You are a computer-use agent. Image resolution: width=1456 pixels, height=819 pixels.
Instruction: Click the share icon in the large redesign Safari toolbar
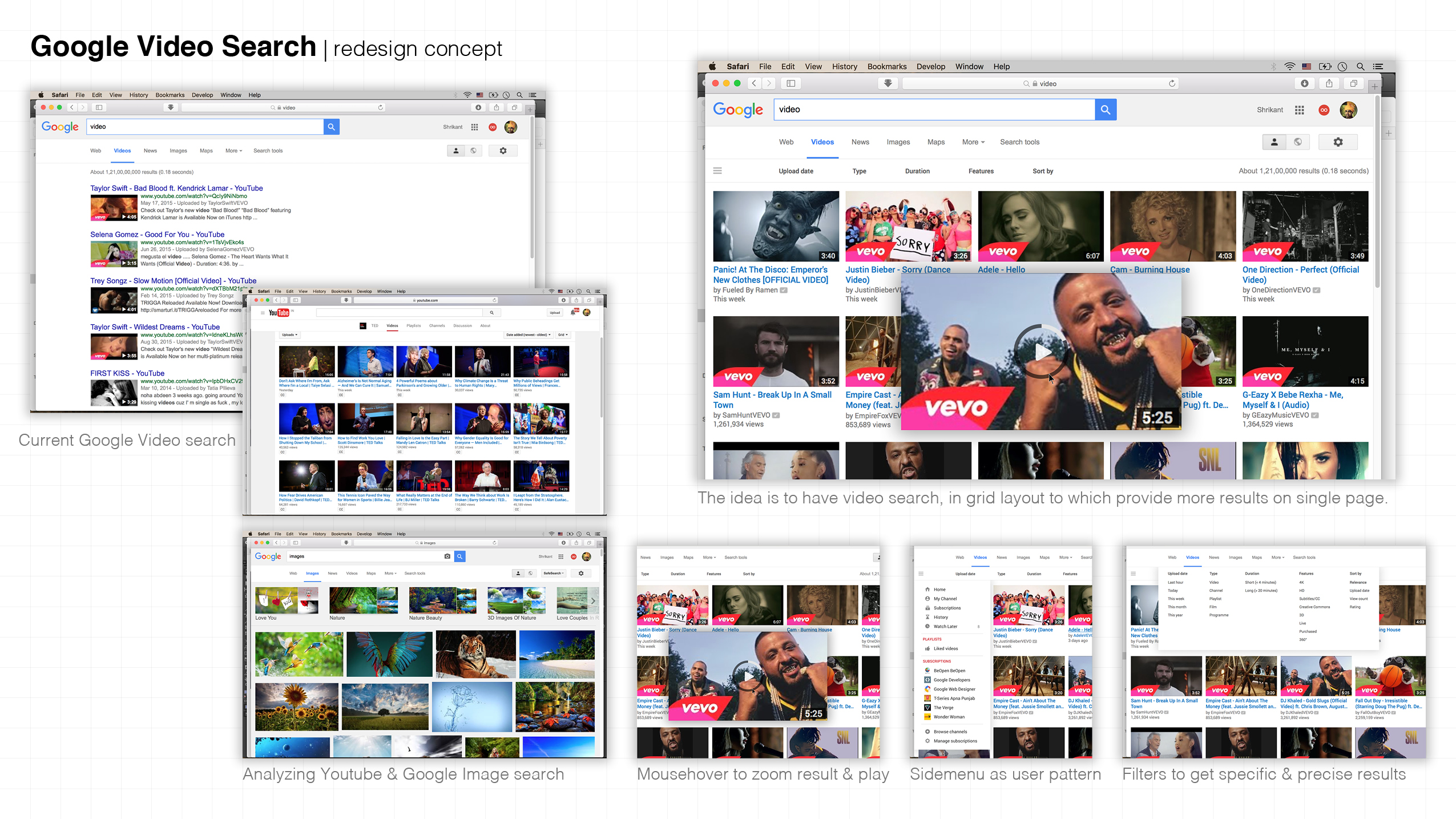(1329, 83)
